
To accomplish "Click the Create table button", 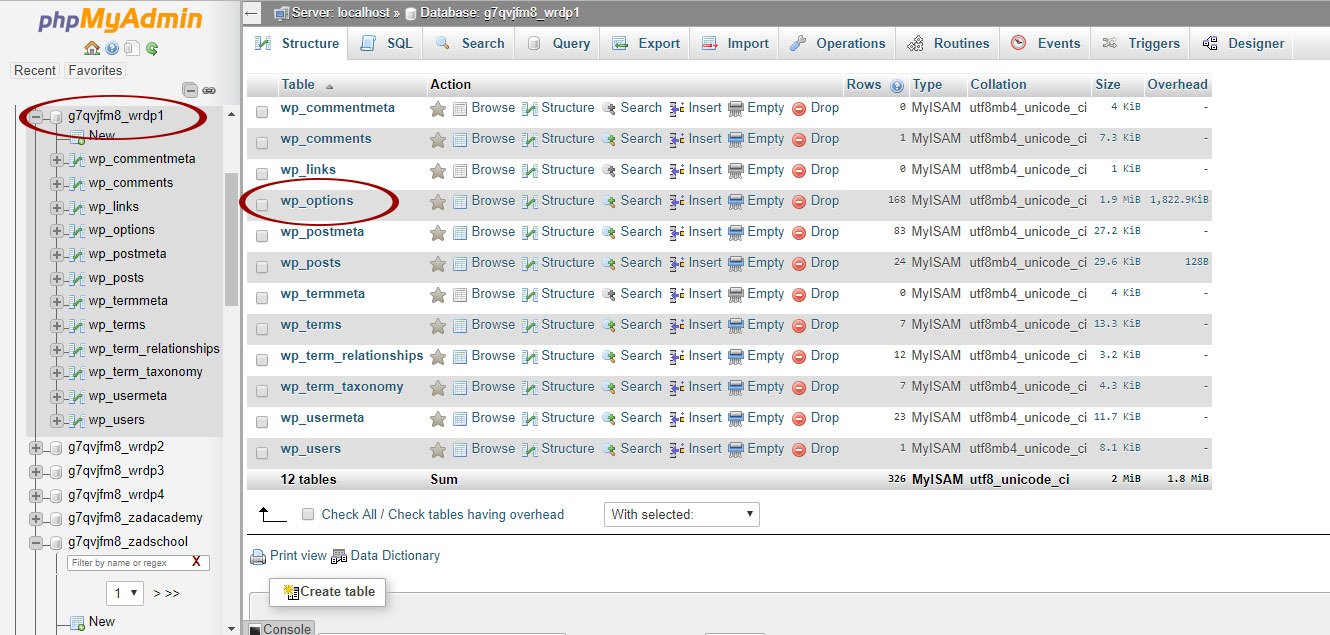I will [328, 592].
